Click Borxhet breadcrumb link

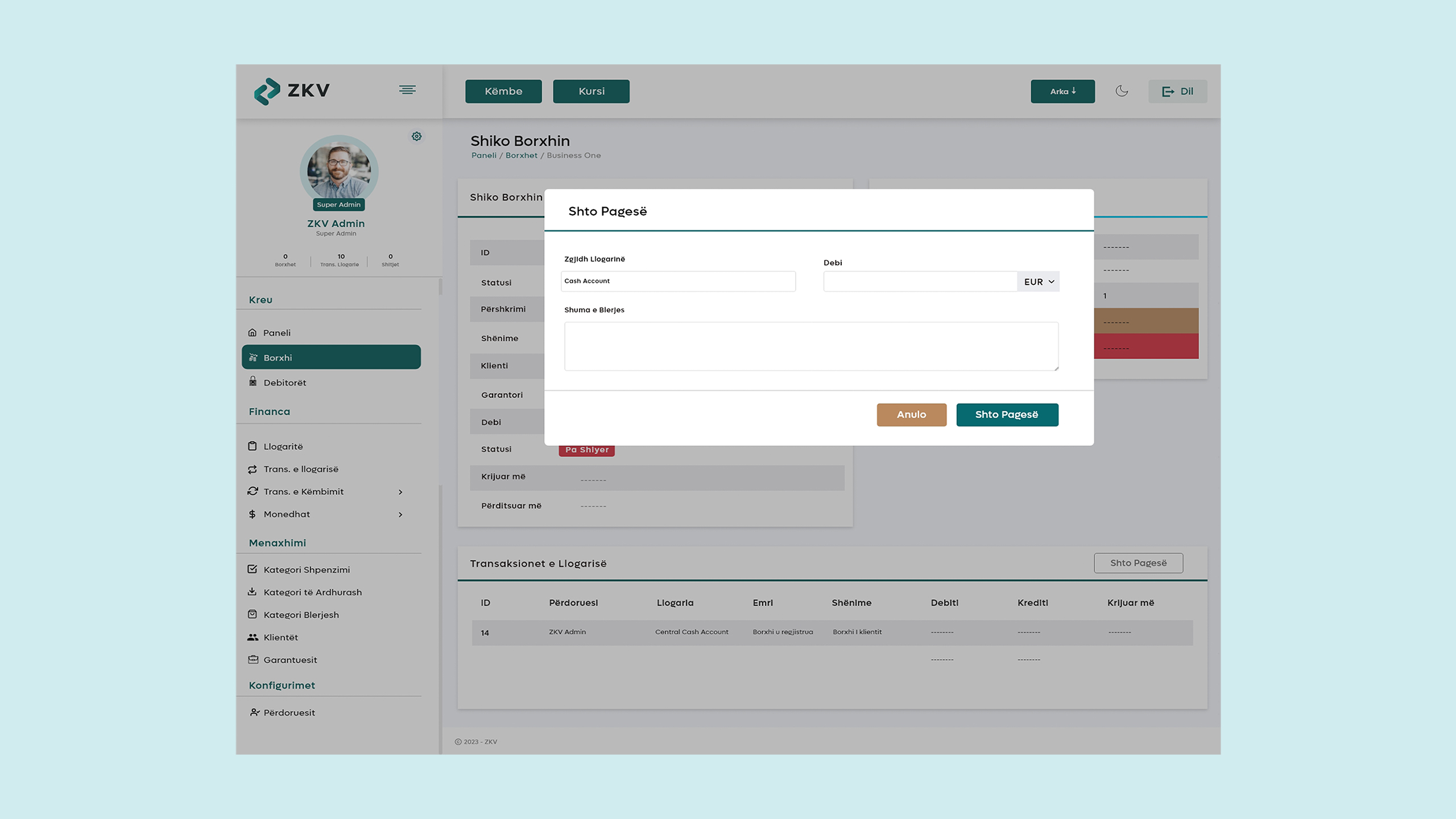pyautogui.click(x=521, y=155)
